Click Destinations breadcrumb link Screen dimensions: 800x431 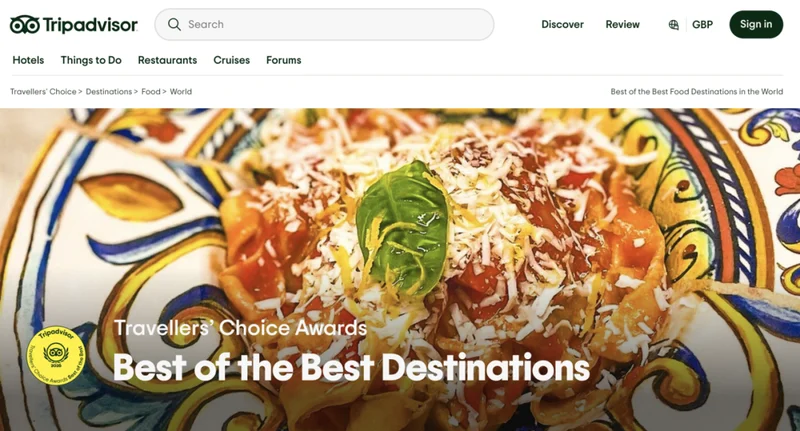click(x=109, y=92)
